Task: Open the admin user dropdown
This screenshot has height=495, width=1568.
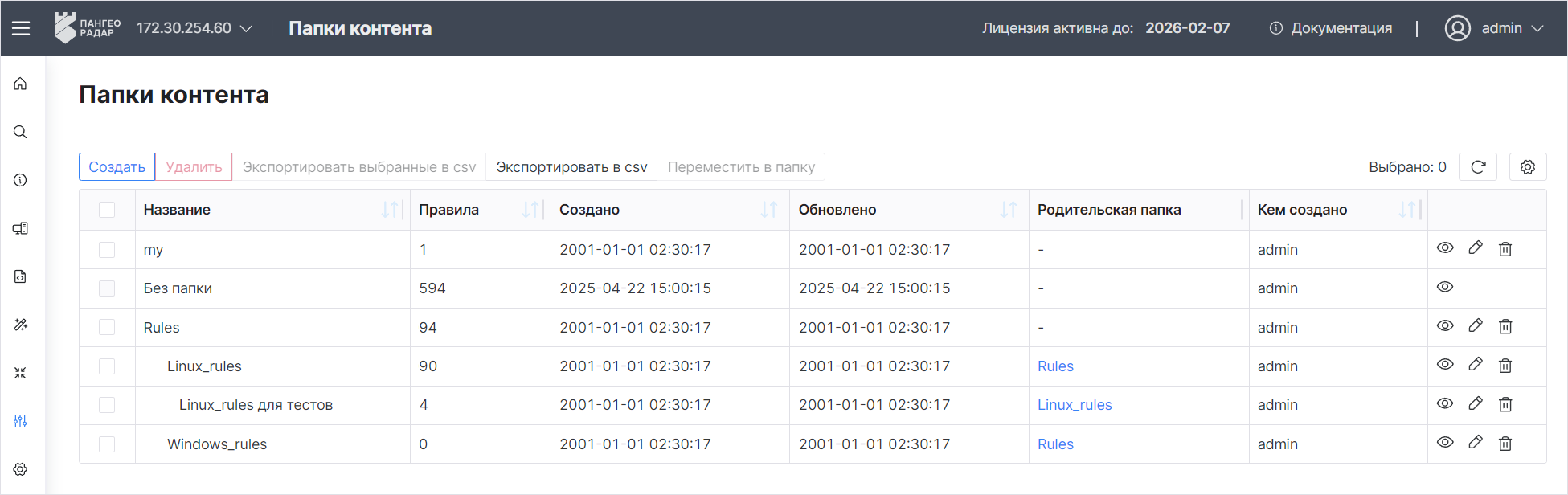Action: [1494, 28]
